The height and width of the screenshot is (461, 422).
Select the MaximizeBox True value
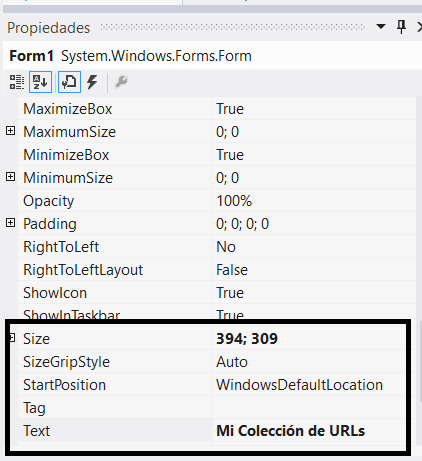coord(314,109)
